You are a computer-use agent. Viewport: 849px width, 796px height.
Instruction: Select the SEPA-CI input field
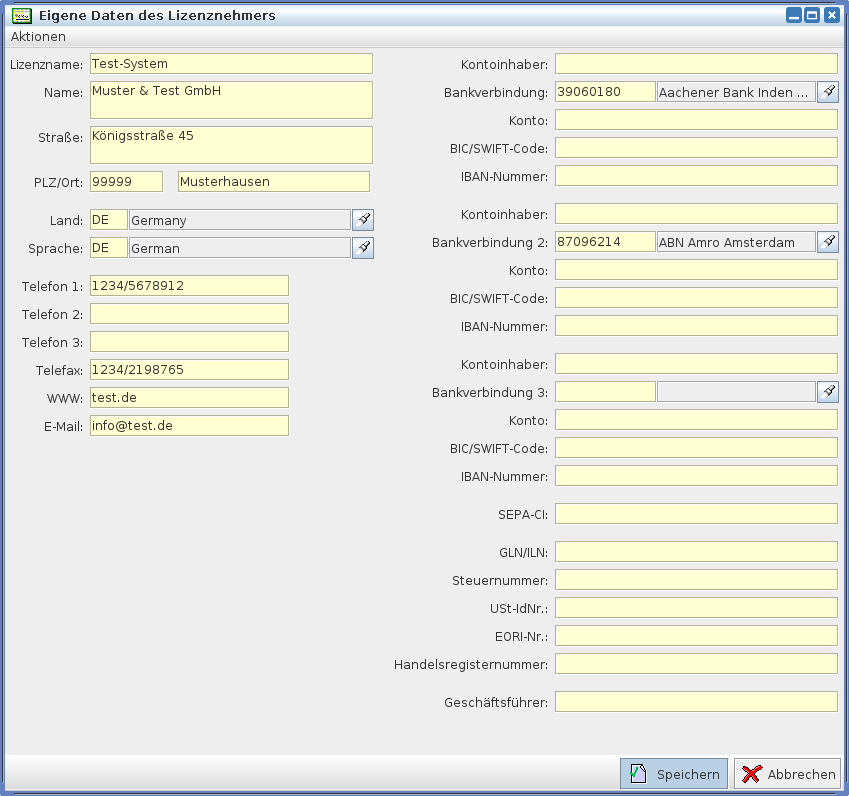(696, 514)
